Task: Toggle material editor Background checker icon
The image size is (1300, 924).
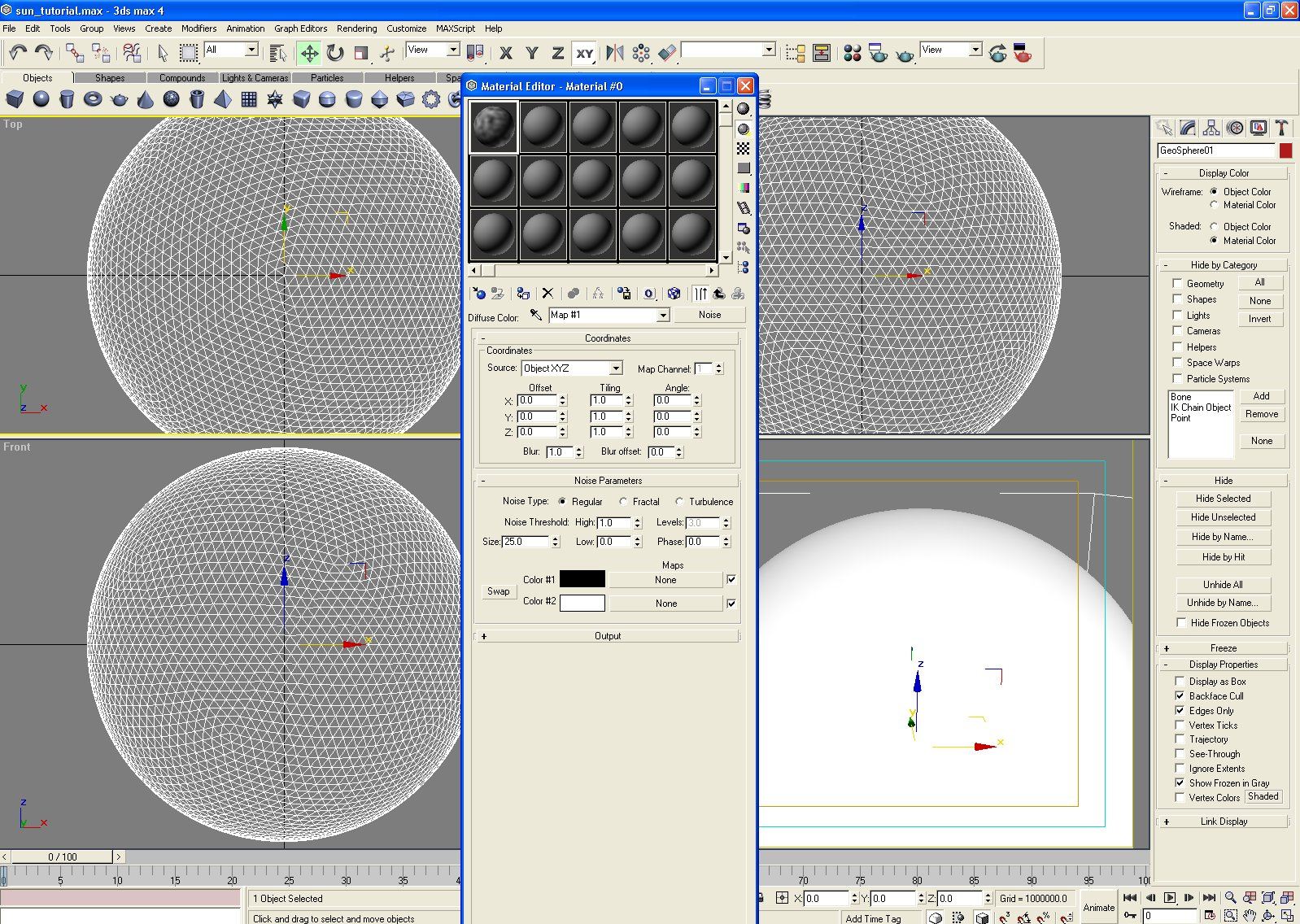Action: click(x=744, y=149)
